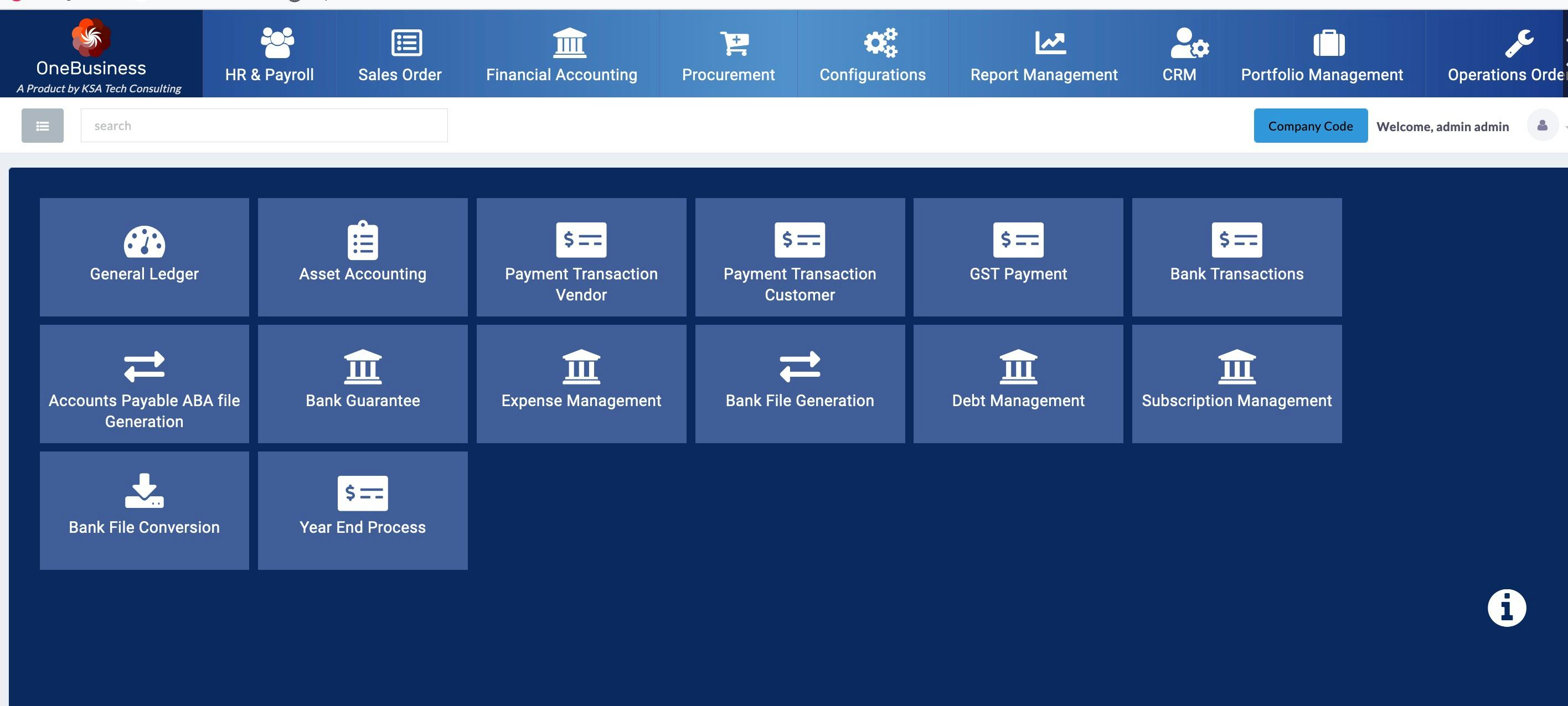Open the Report Management module
Screen dimensions: 1568x706
1043,55
